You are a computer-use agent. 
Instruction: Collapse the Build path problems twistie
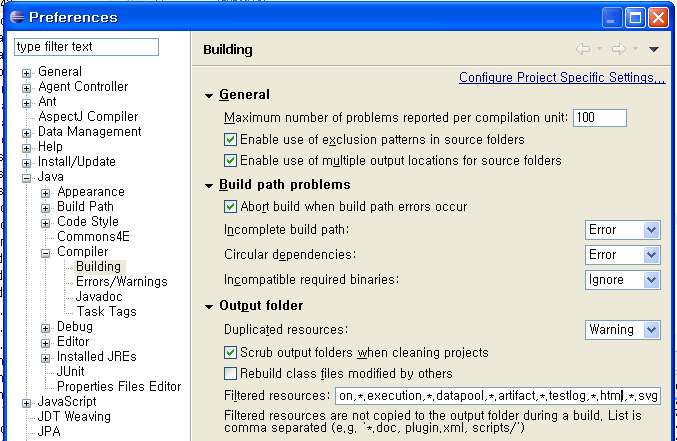209,186
